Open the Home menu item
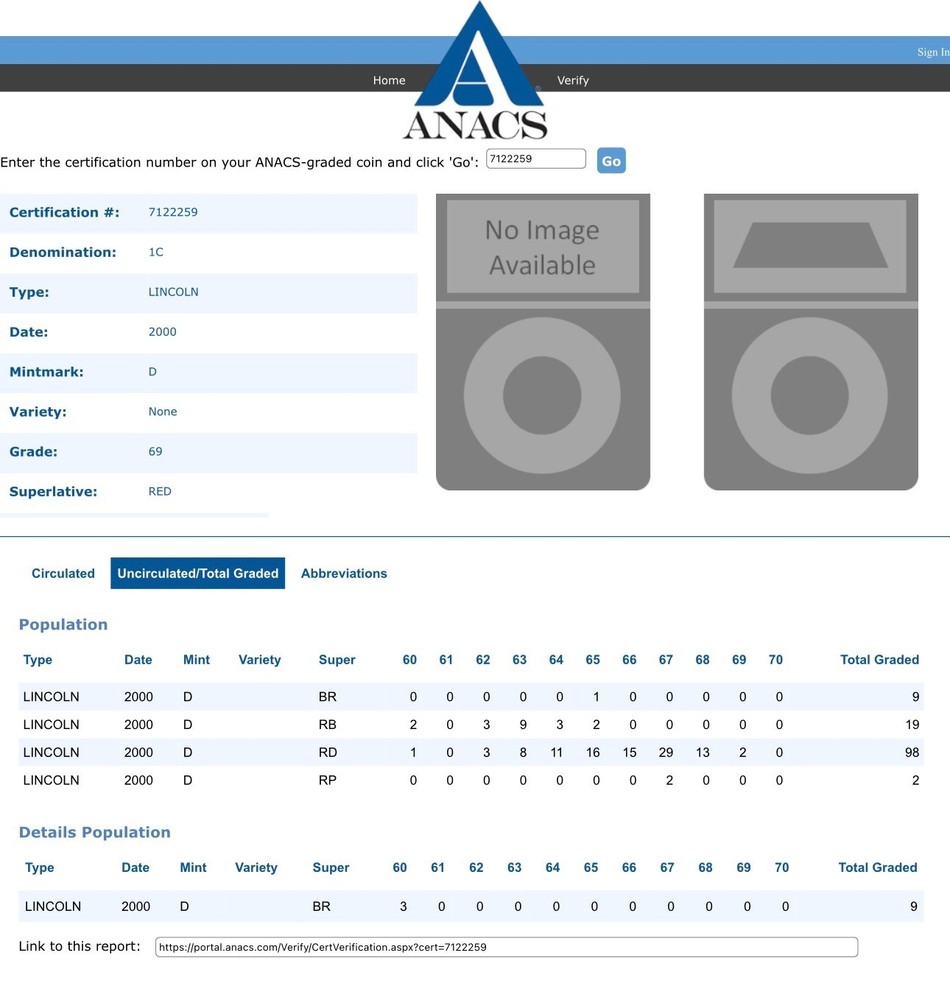The width and height of the screenshot is (950, 1000). pos(389,80)
